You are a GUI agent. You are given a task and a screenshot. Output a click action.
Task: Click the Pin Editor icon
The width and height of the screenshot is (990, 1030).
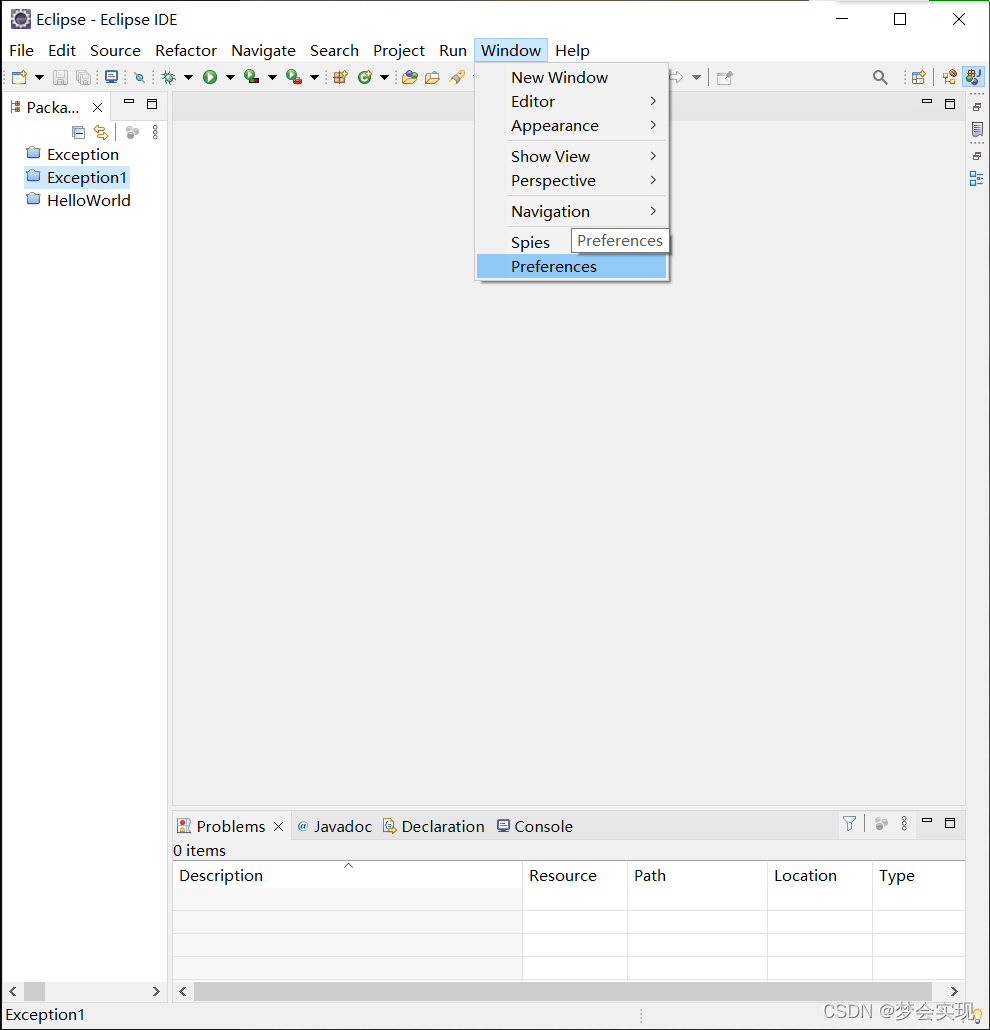click(725, 78)
